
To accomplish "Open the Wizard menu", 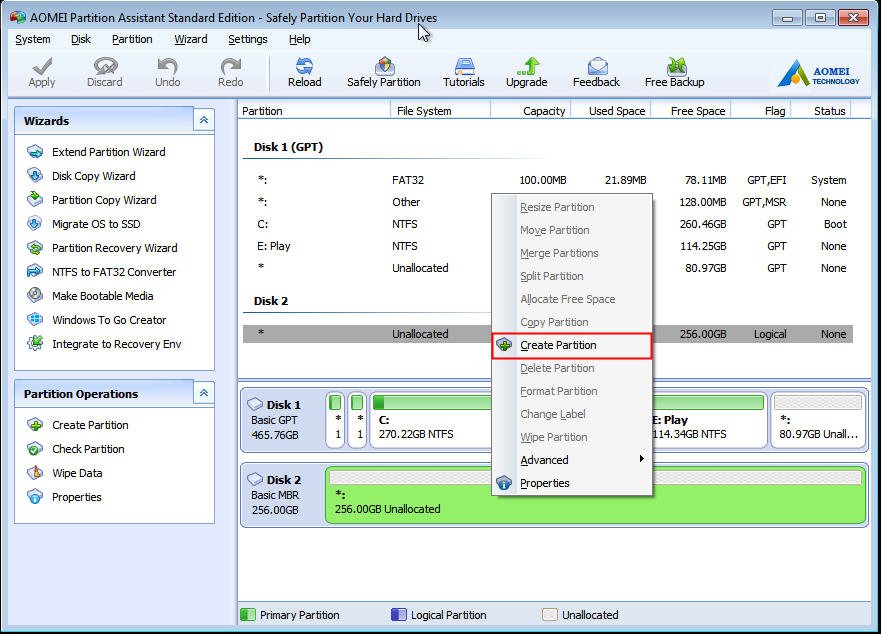I will (190, 39).
